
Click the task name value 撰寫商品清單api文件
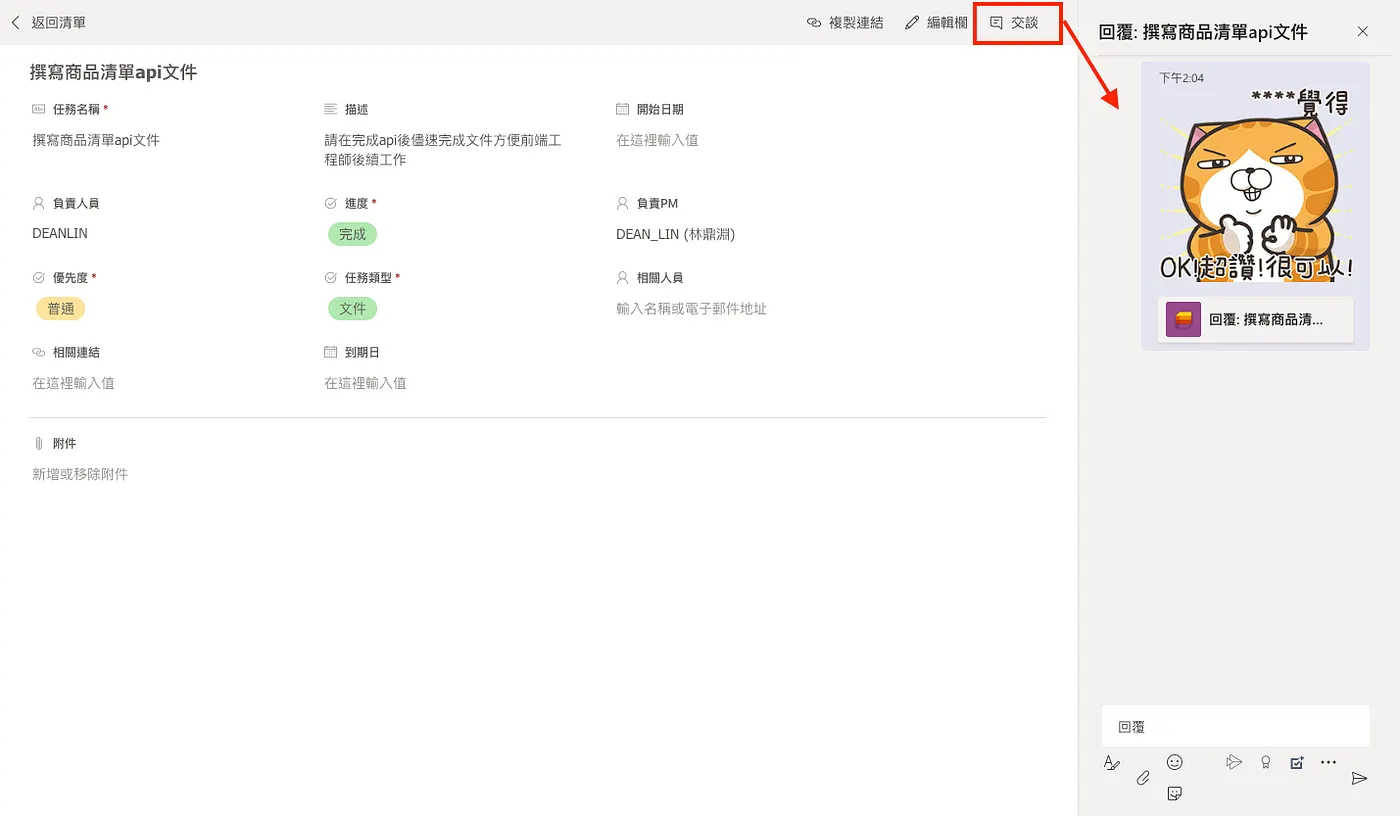(96, 140)
